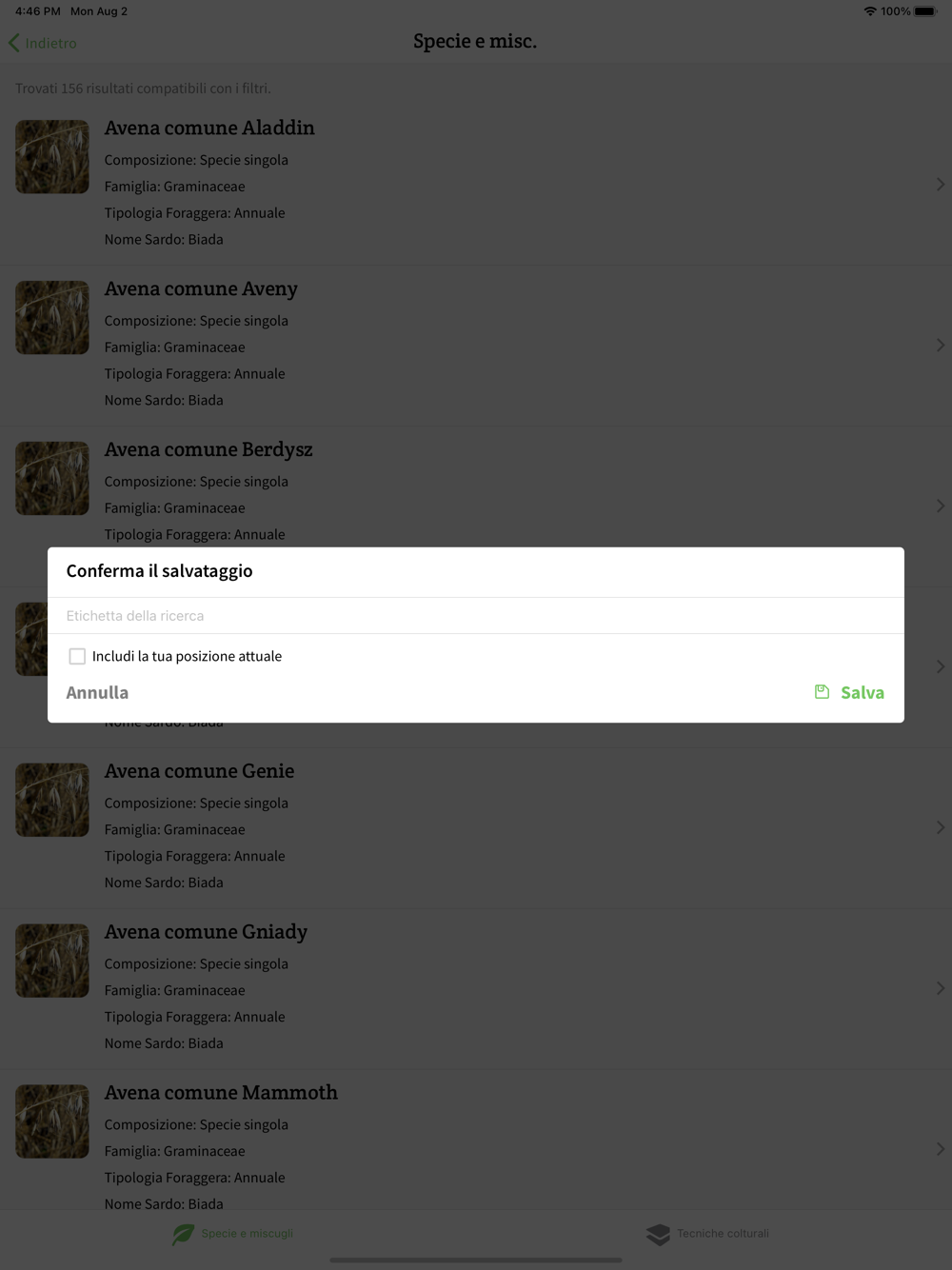952x1270 pixels.
Task: Tap the back arrow icon beside Indietro
Action: pyautogui.click(x=14, y=43)
